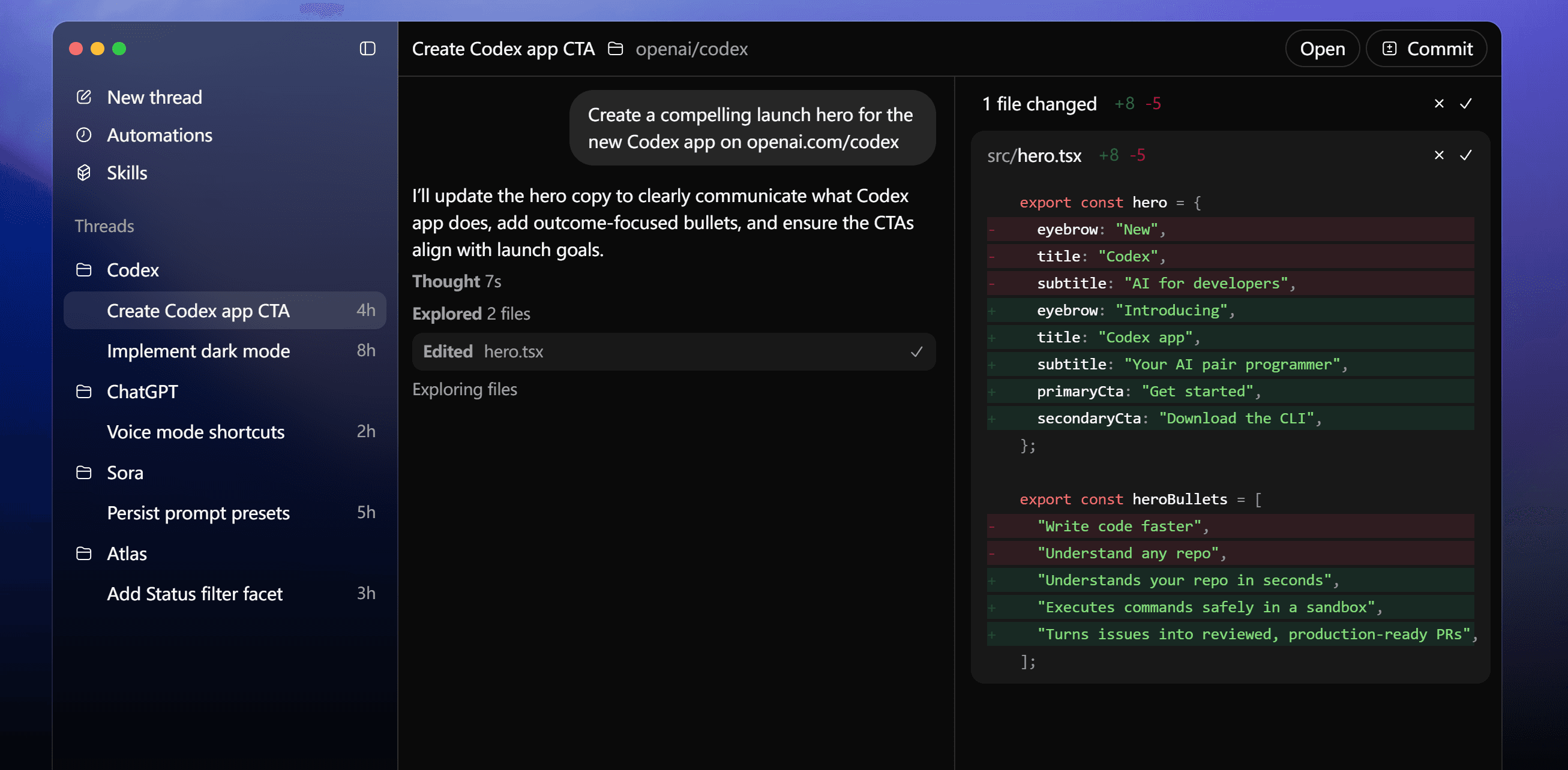
Task: Expand the ChatGPT thread group
Action: pyautogui.click(x=141, y=392)
